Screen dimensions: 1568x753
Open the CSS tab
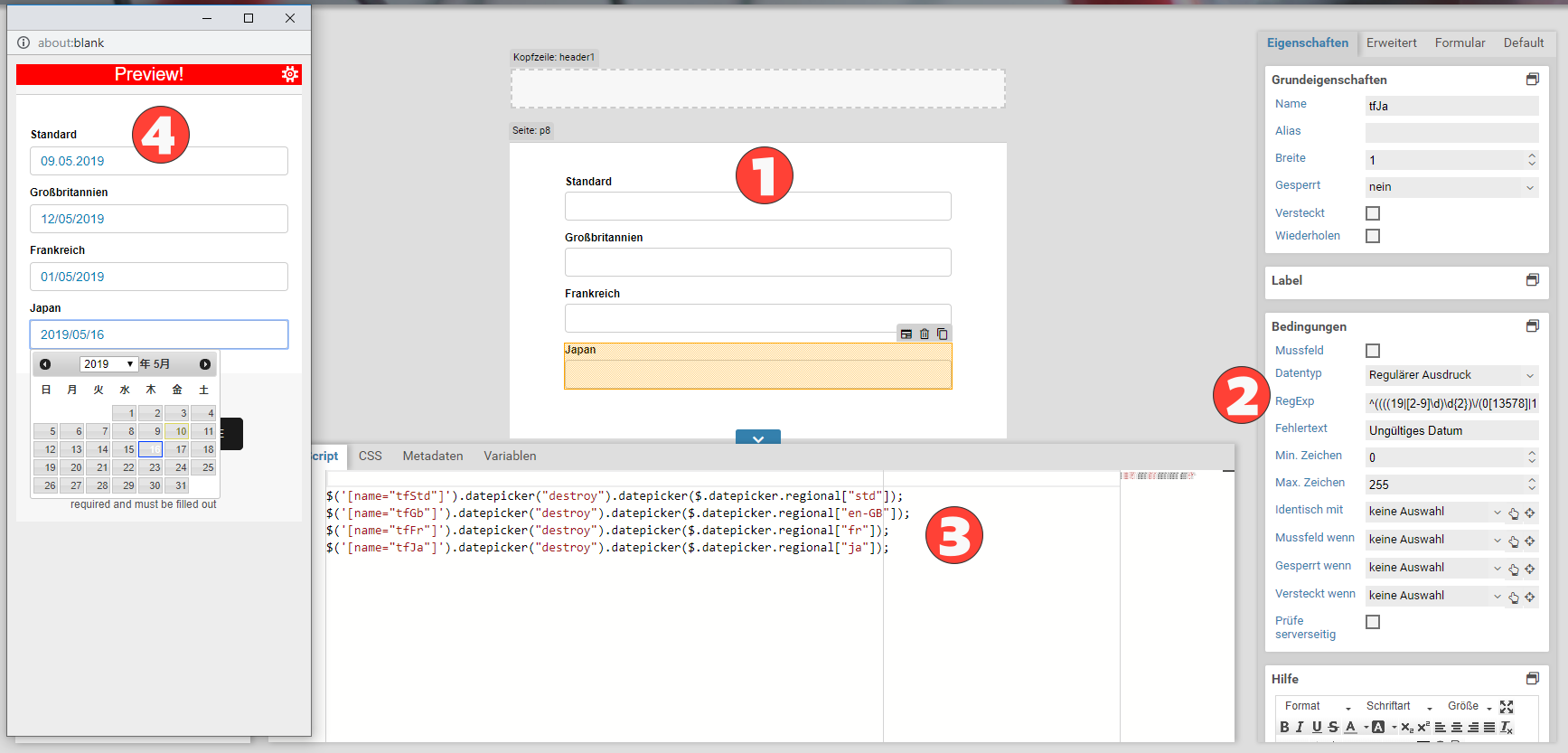pos(370,456)
